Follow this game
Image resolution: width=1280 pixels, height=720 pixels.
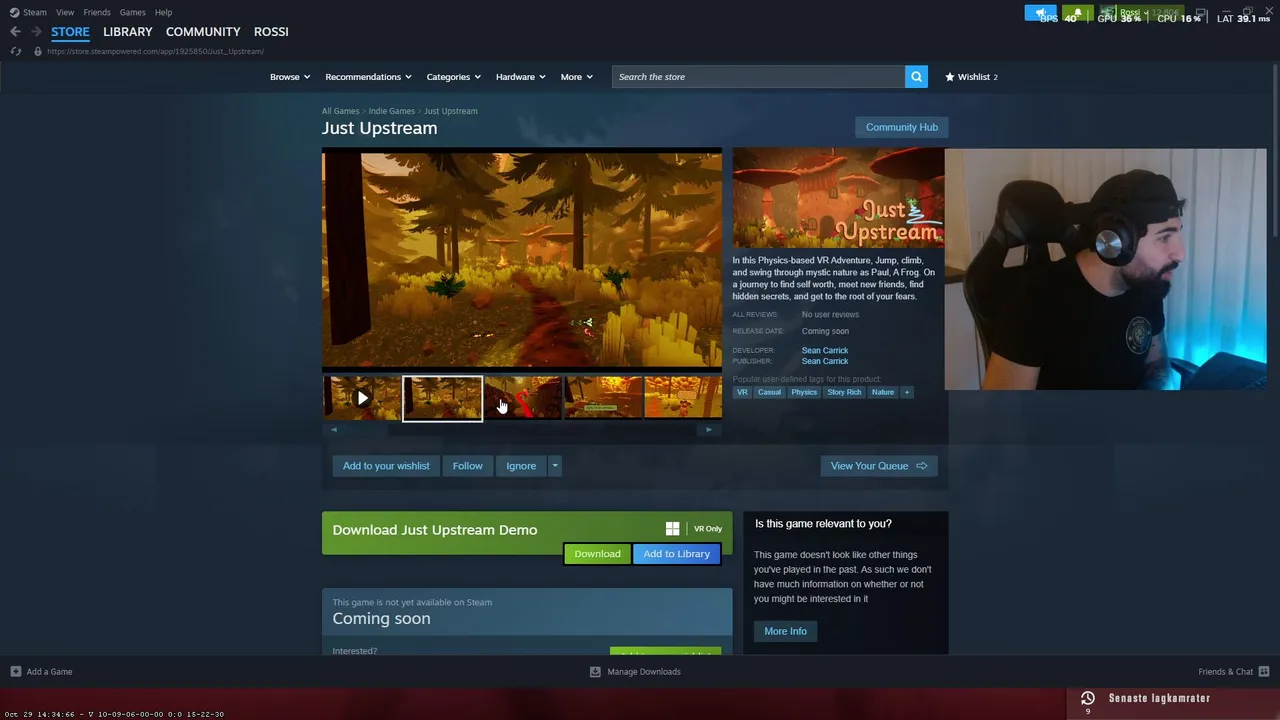(467, 466)
